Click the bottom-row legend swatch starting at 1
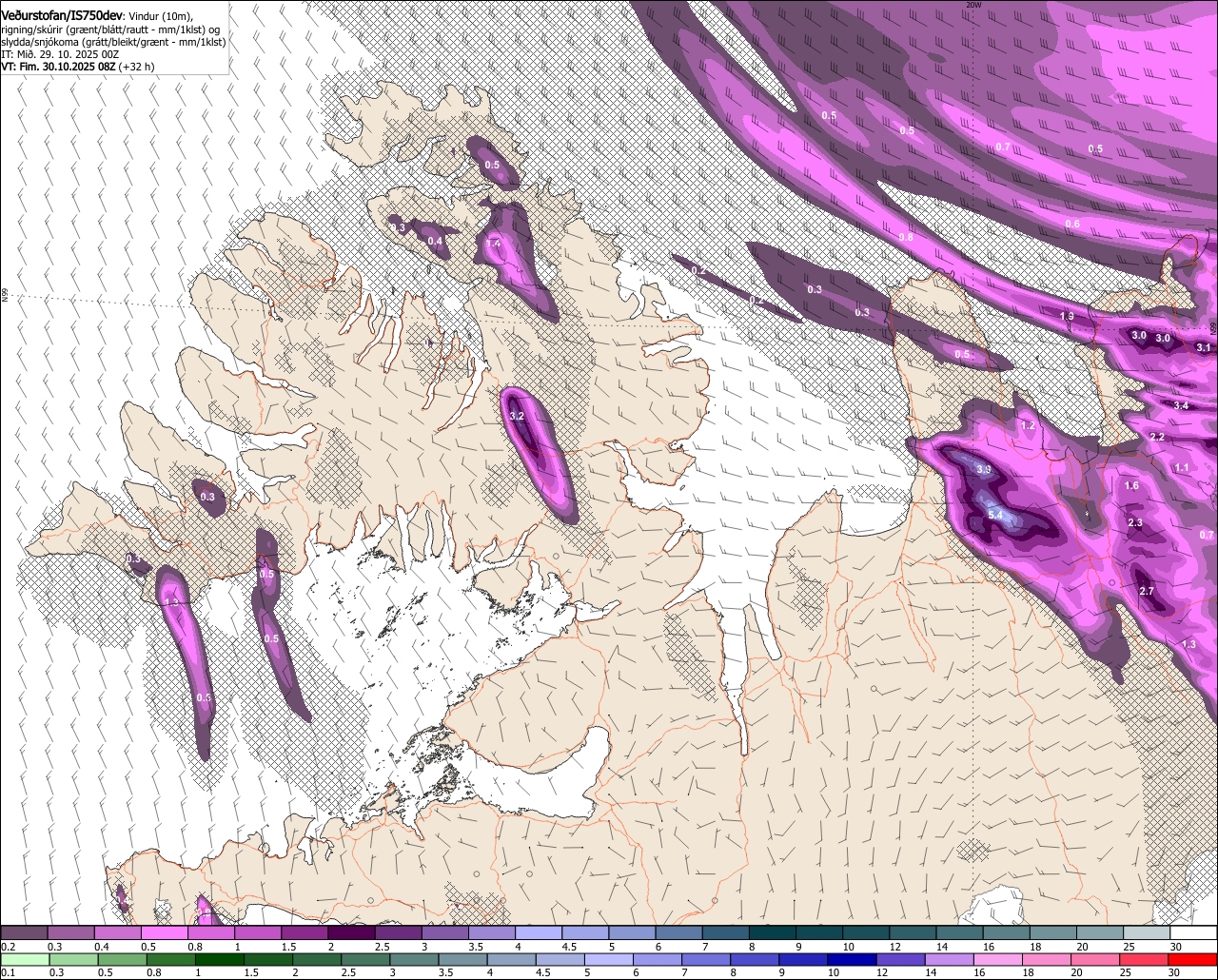1218x980 pixels. click(220, 959)
